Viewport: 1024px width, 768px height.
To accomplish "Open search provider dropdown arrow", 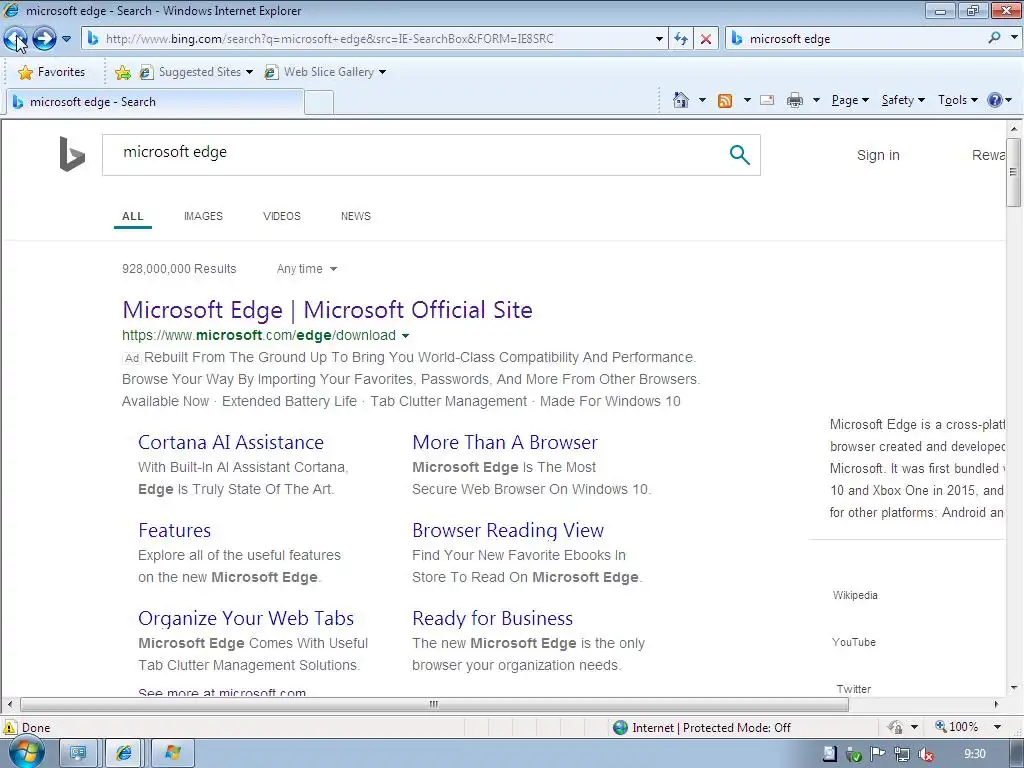I will coord(1014,38).
